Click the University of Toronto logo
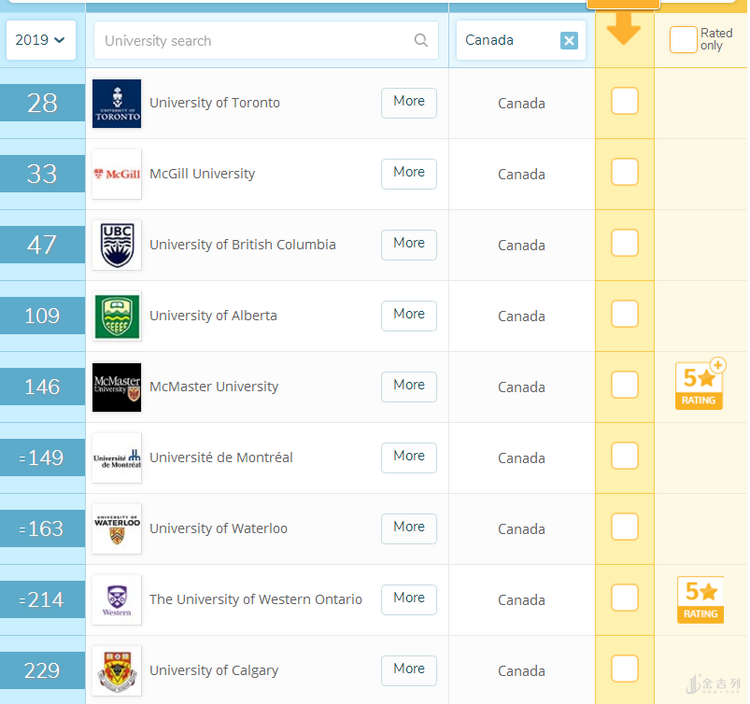Viewport: 750px width, 704px height. [117, 103]
